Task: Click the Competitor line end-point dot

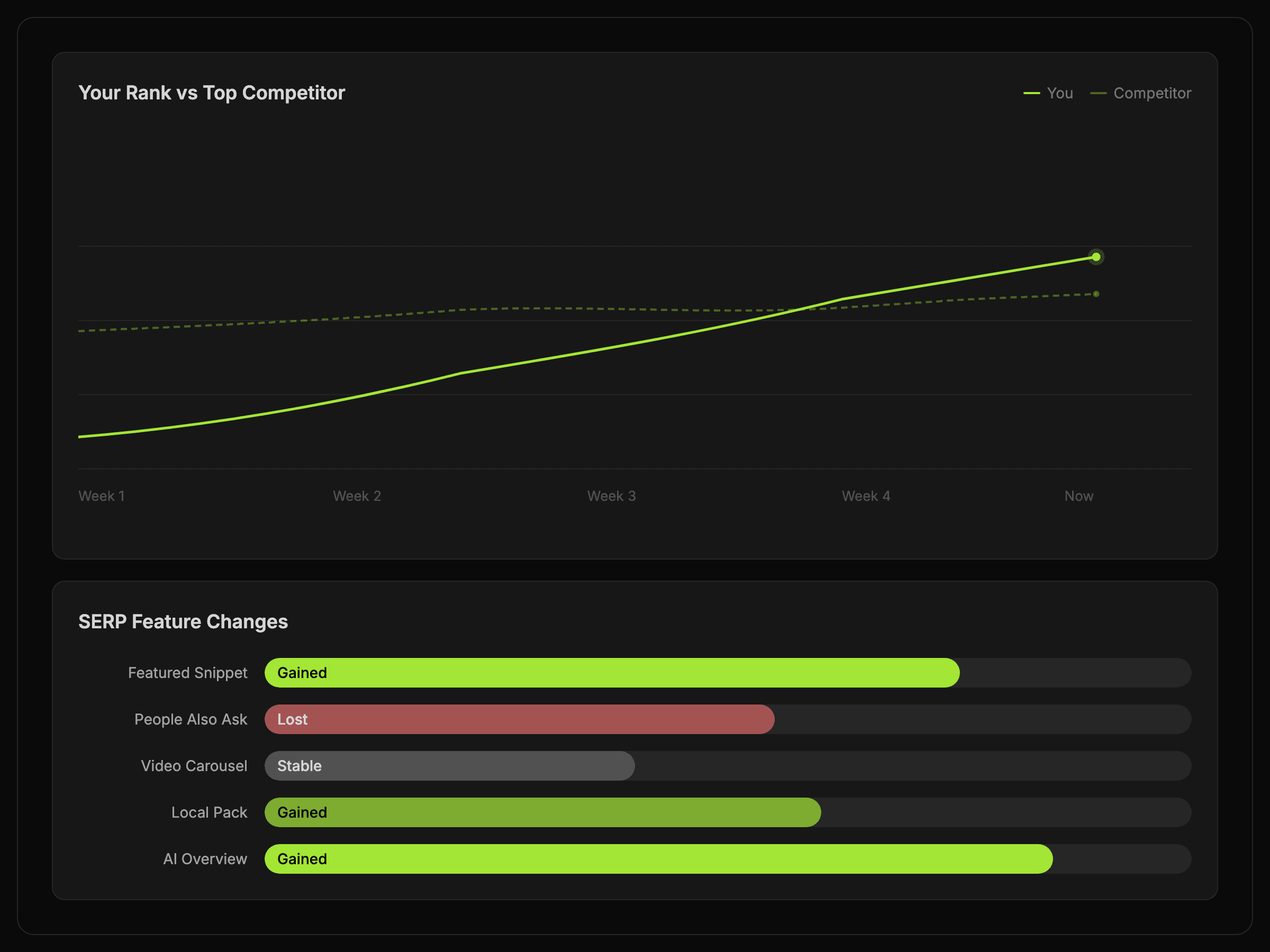Action: (1096, 294)
